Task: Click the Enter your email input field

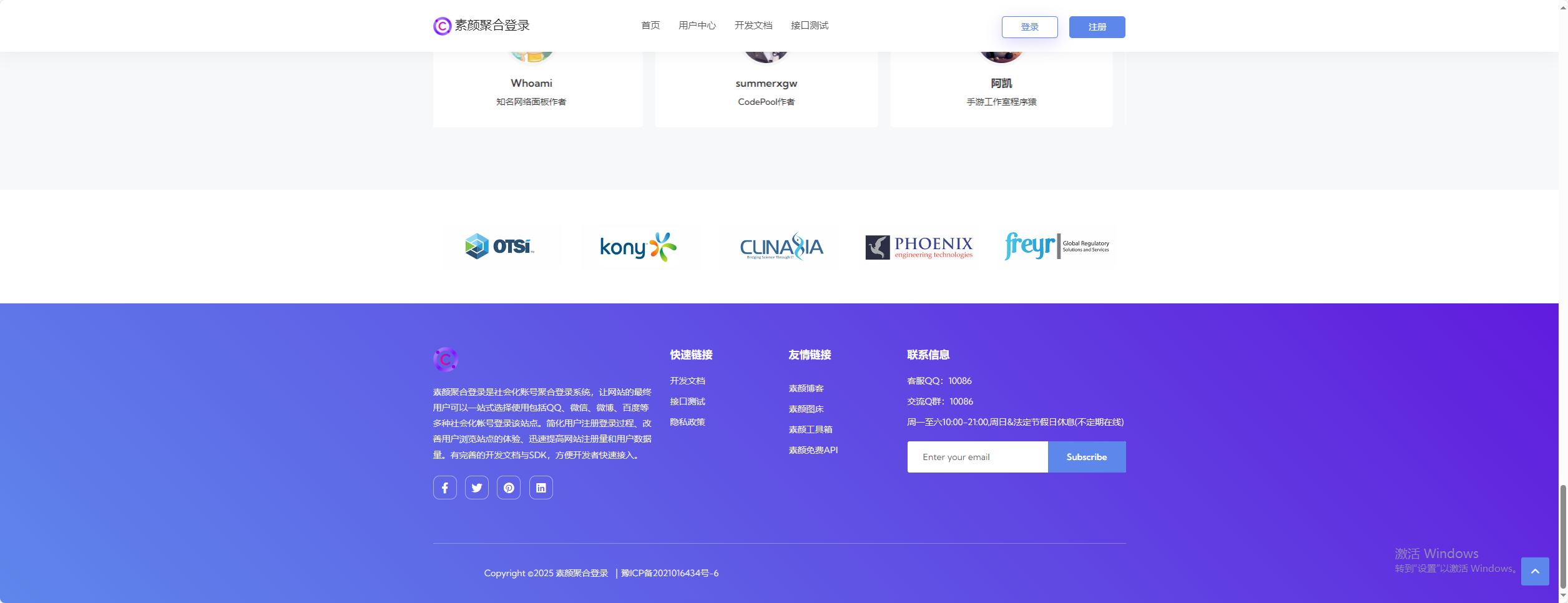Action: [978, 457]
